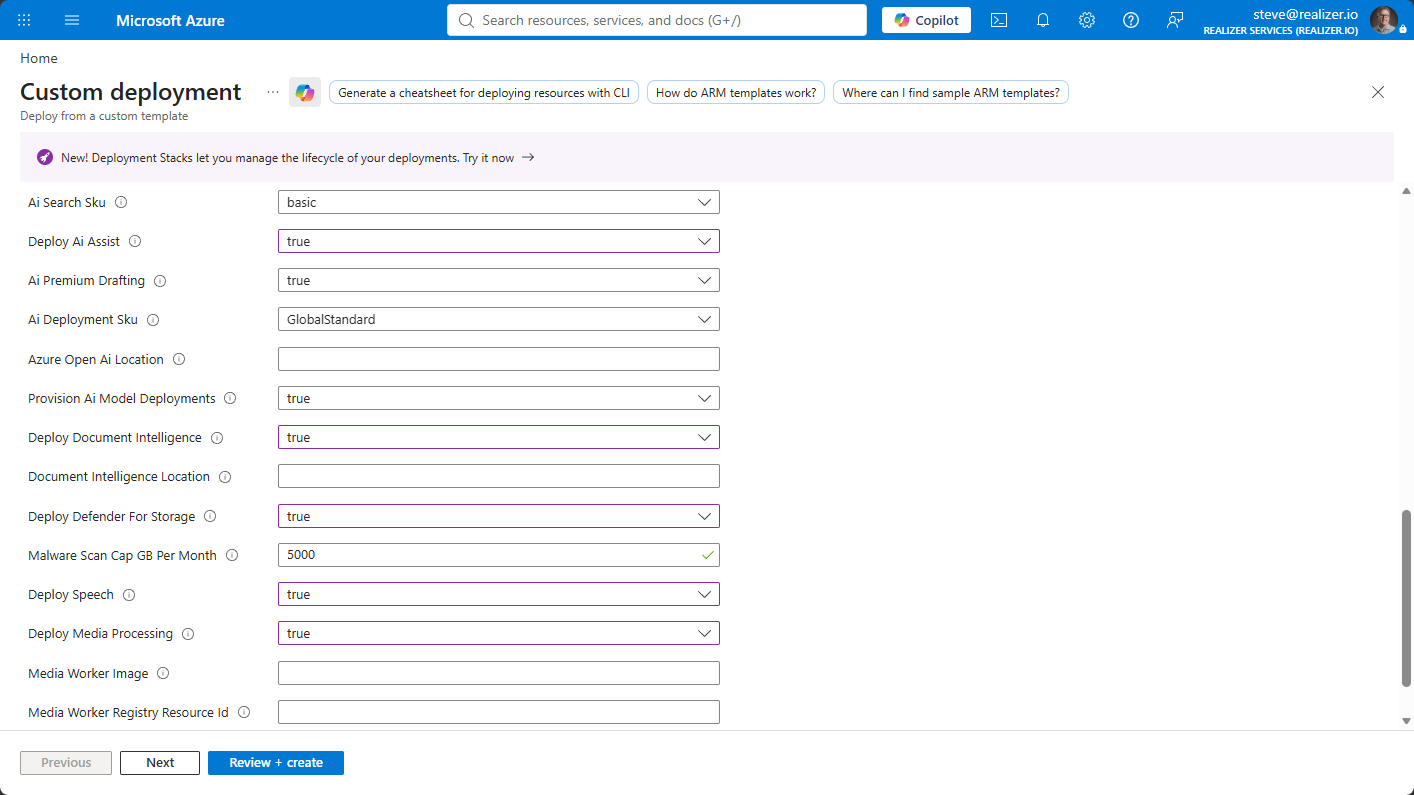Screen dimensions: 1414x795
Task: Click info icon next to Ai Deployment Sku
Action: (x=153, y=320)
